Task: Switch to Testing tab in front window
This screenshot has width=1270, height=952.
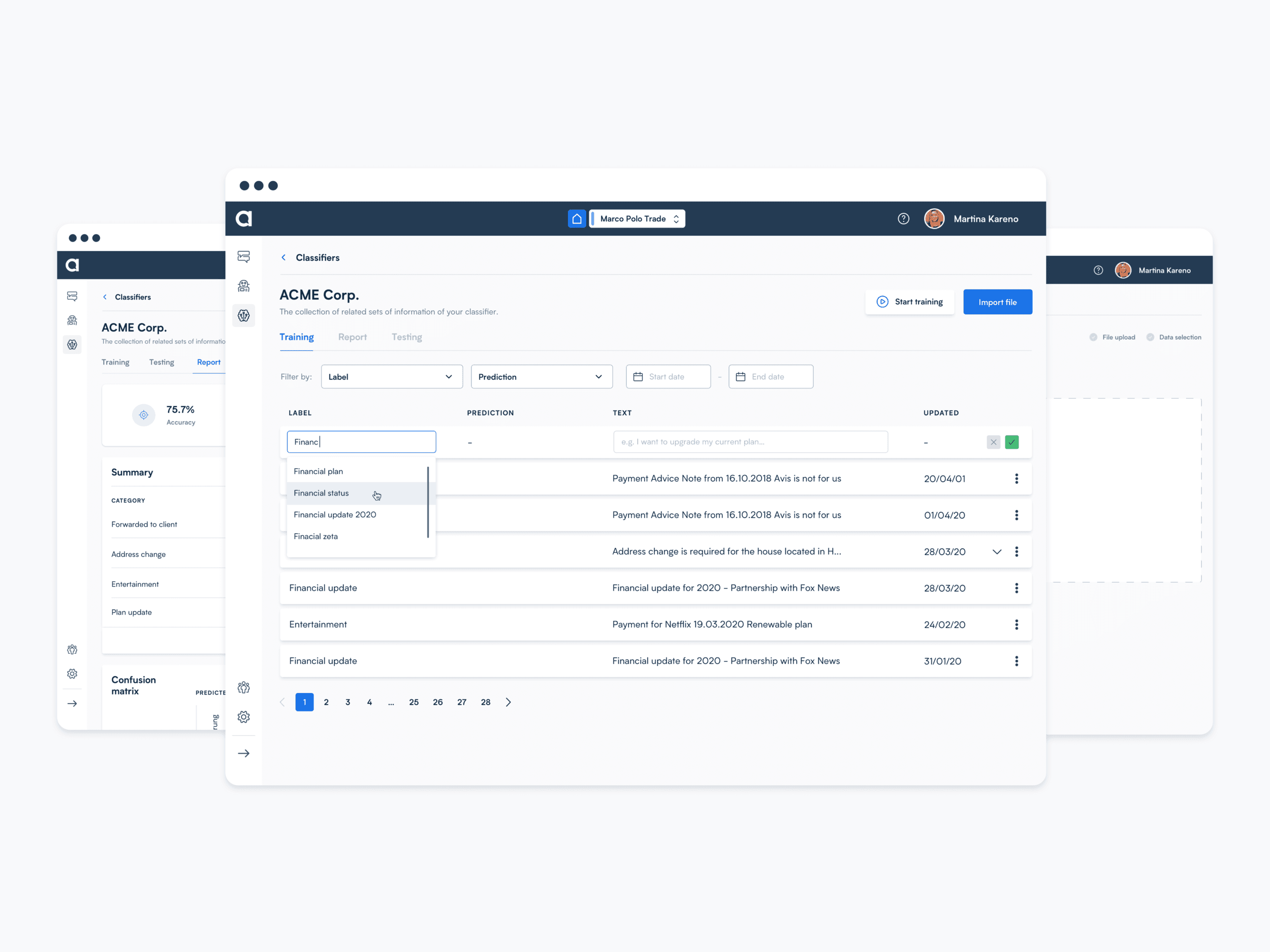Action: [x=406, y=337]
